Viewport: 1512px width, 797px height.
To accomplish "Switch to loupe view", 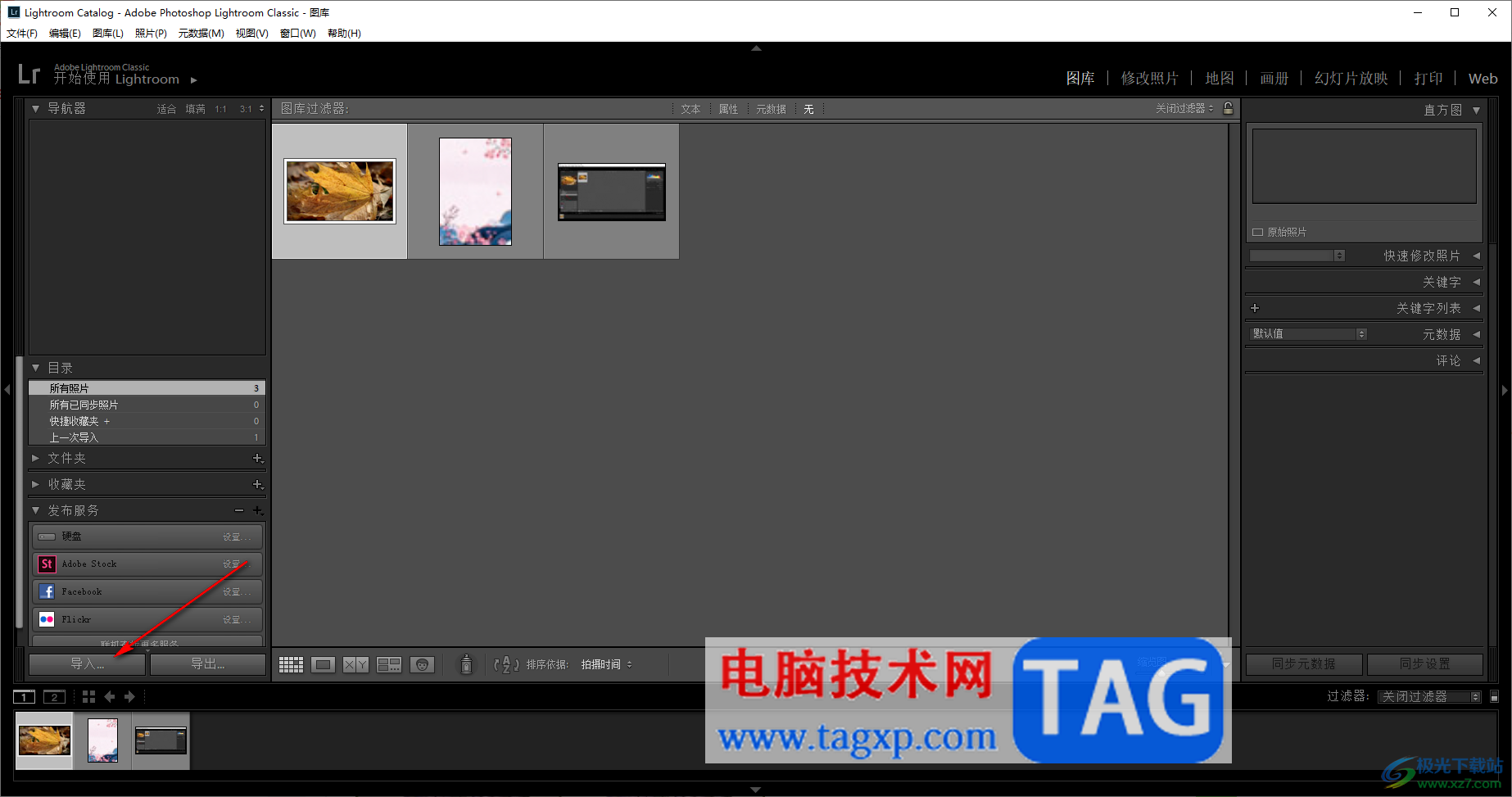I will [x=324, y=664].
